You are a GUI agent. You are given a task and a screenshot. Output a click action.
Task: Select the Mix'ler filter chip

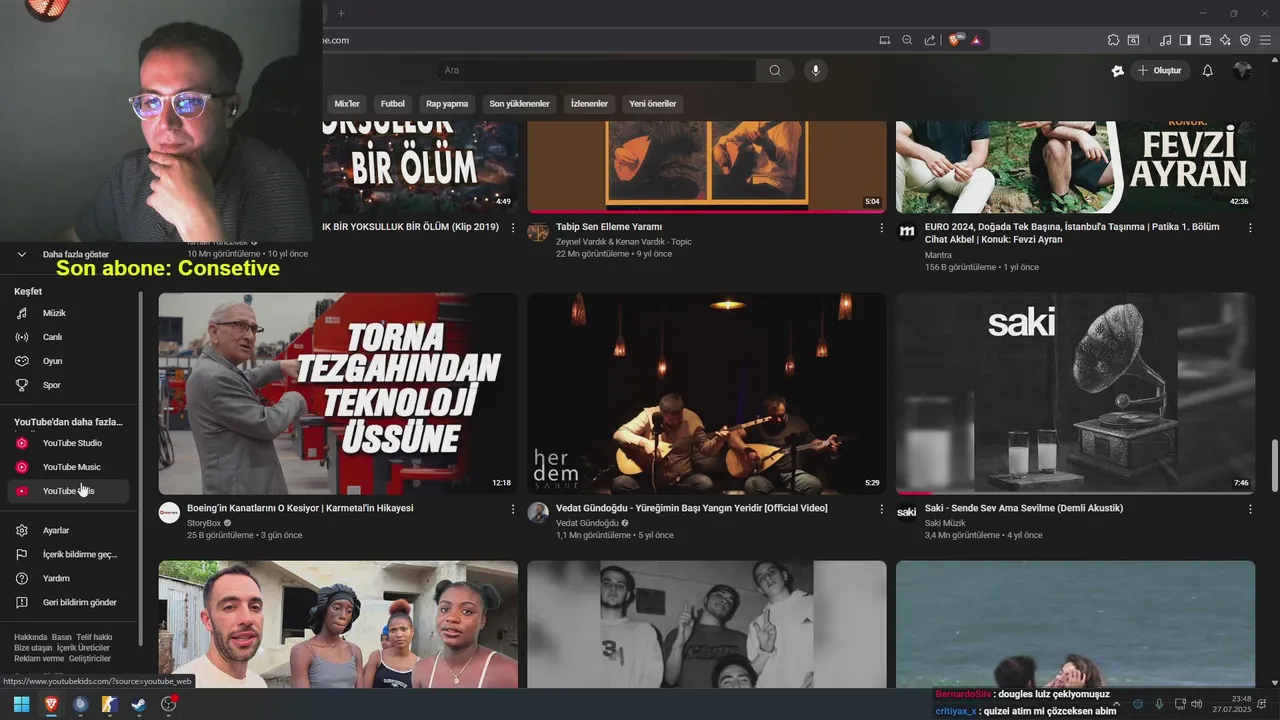click(x=347, y=104)
